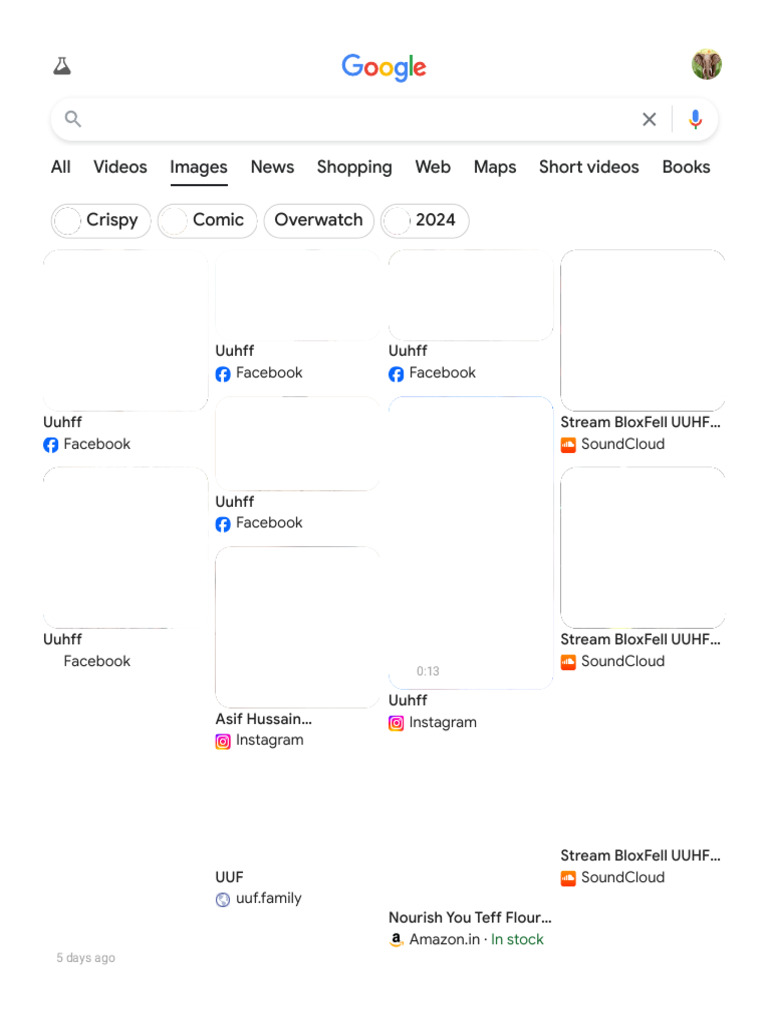Click the magnifying glass search icon
The image size is (768, 1024).
[x=73, y=120]
